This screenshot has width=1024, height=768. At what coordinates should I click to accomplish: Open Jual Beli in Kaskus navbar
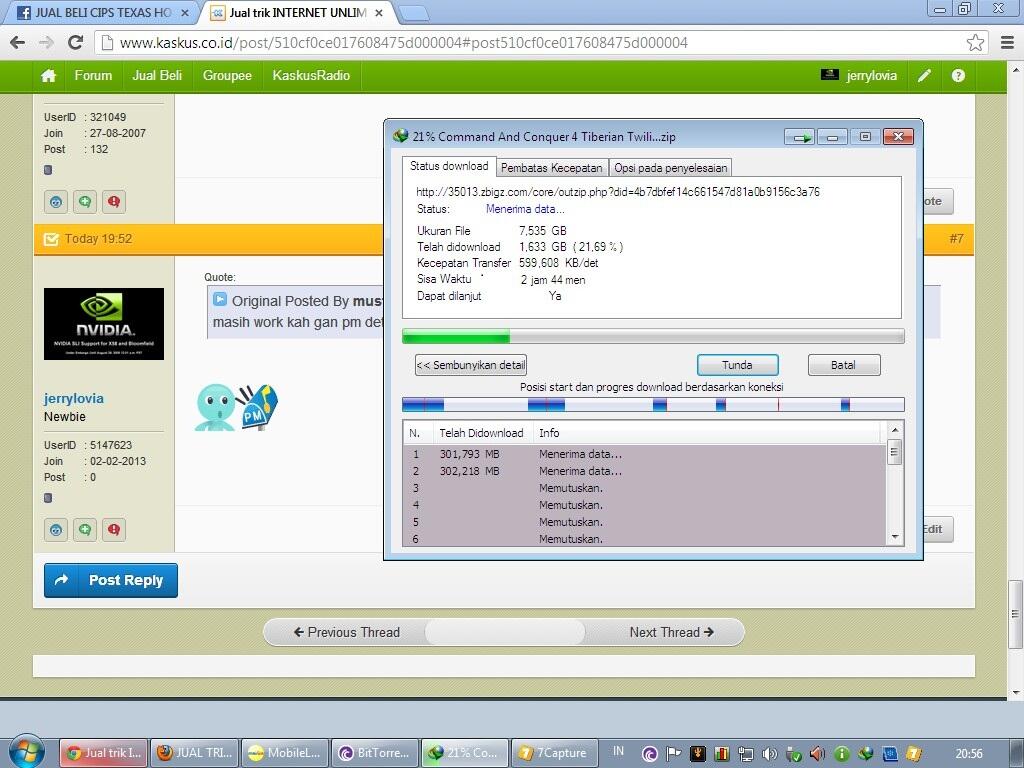[157, 76]
